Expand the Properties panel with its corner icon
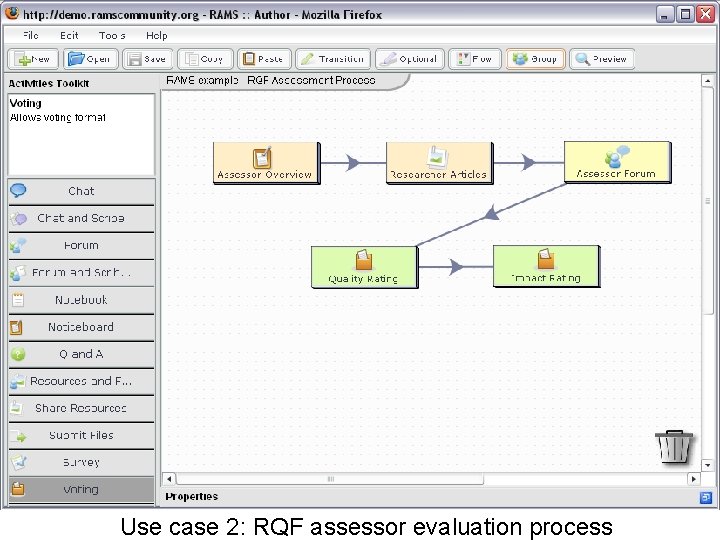 pyautogui.click(x=706, y=497)
